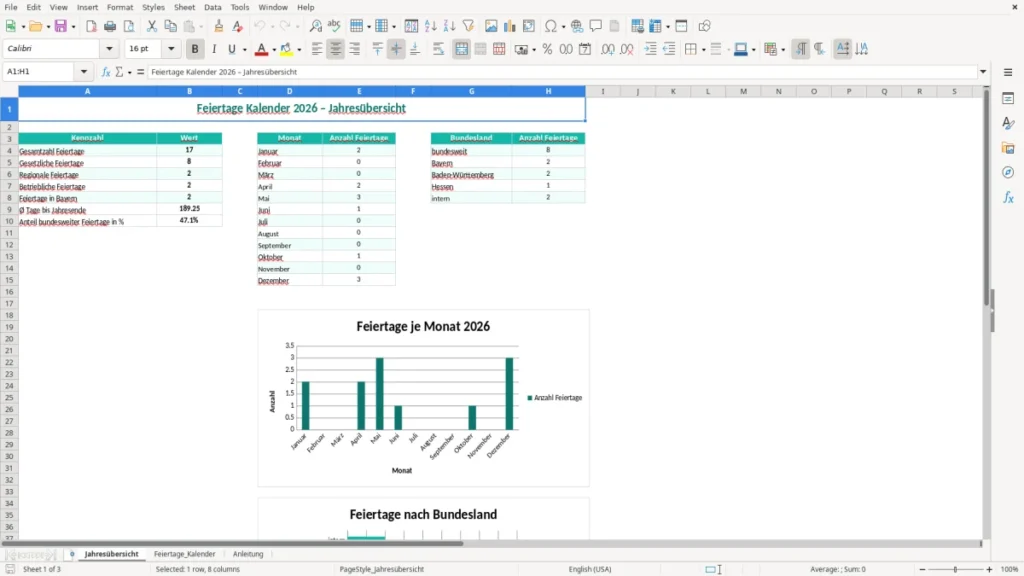Toggle Align Right

[355, 49]
